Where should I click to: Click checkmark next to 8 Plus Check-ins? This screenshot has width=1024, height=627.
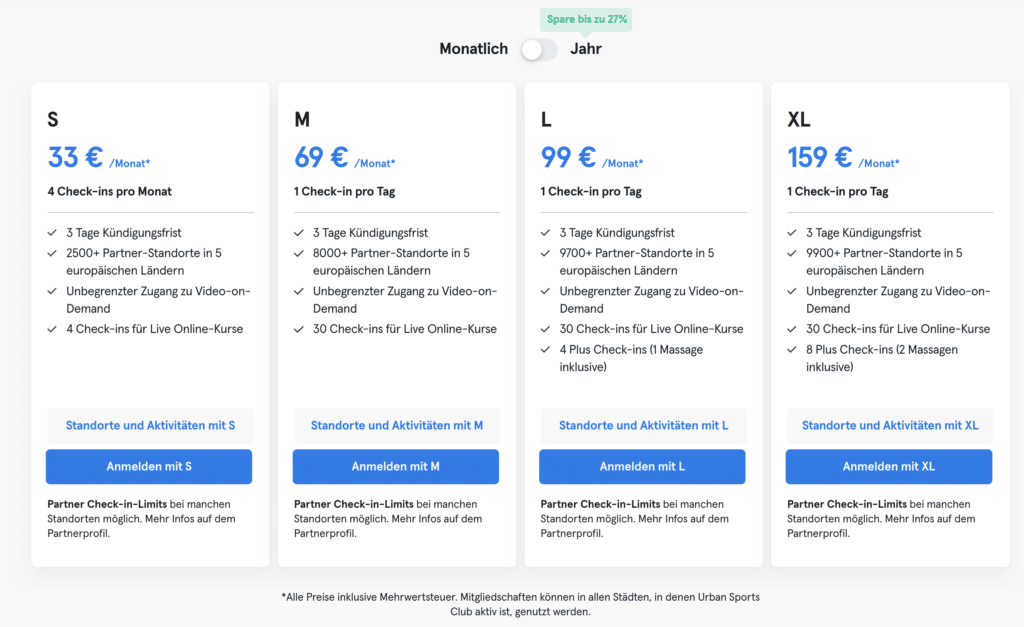pos(792,350)
